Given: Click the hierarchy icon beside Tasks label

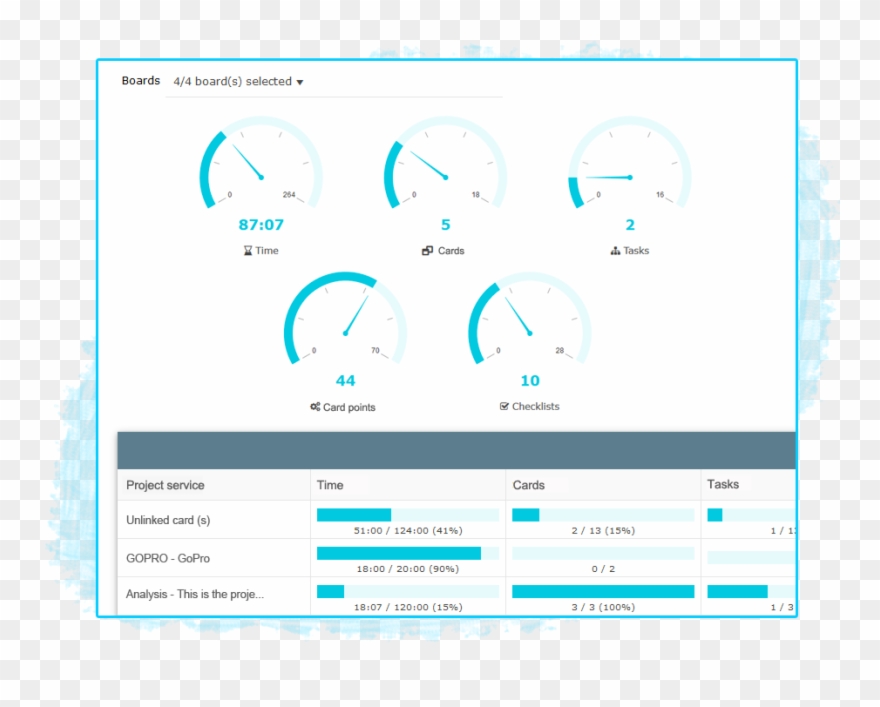Looking at the screenshot, I should [x=615, y=251].
